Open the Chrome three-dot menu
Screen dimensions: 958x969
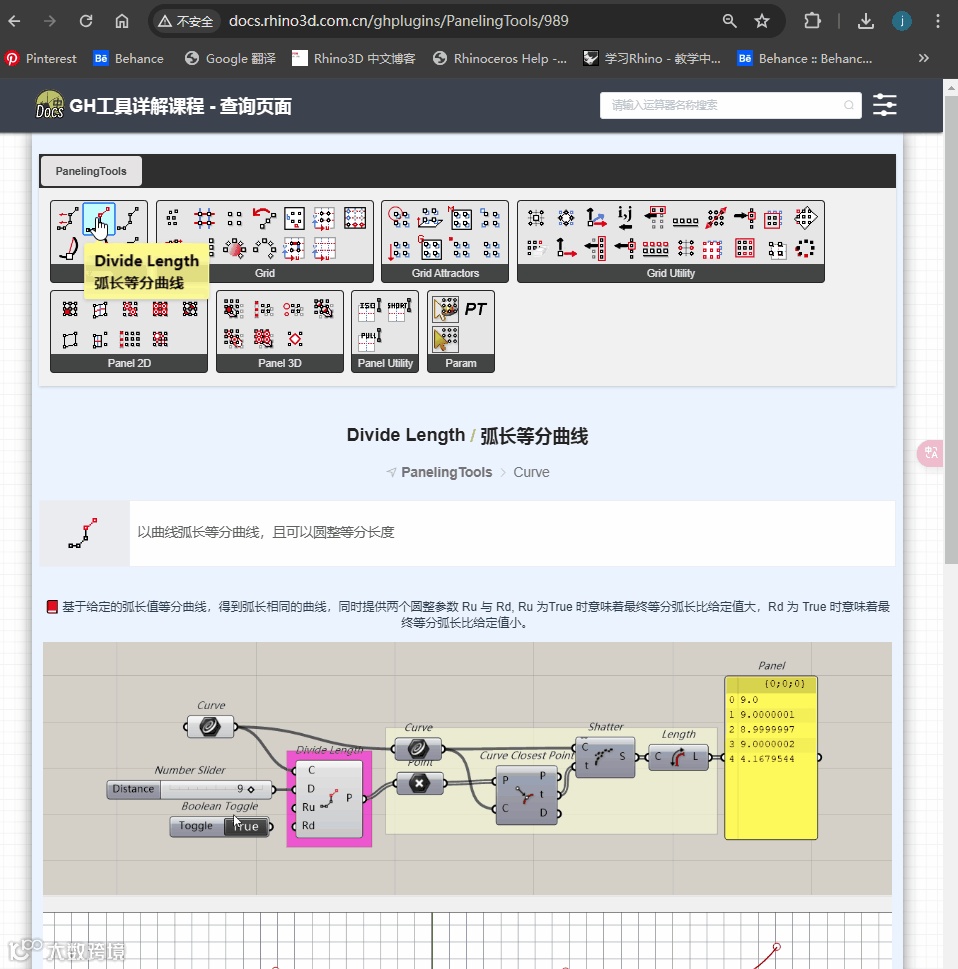click(x=938, y=21)
